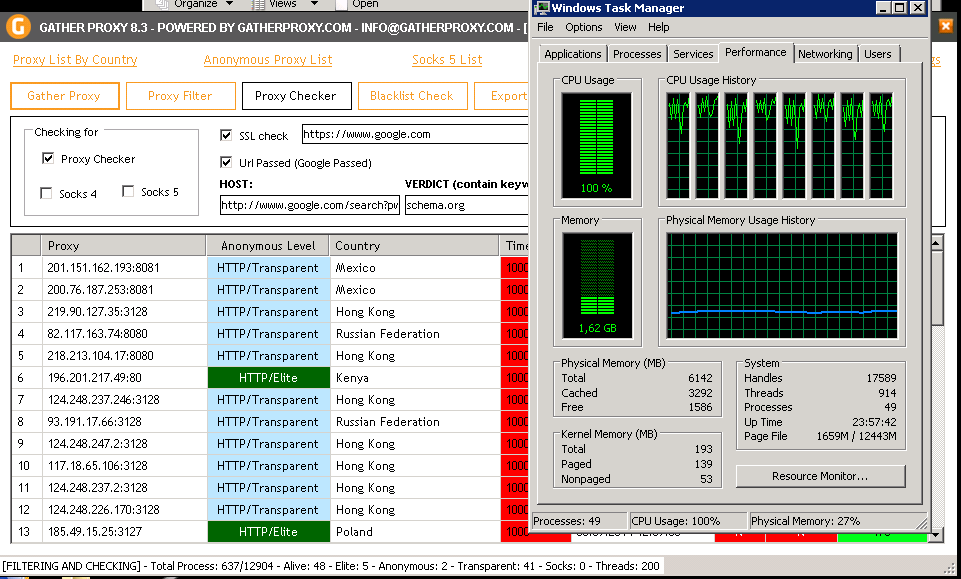Screen dimensions: 961x579
Task: Open the Help menu in Task Manager
Action: 658,27
